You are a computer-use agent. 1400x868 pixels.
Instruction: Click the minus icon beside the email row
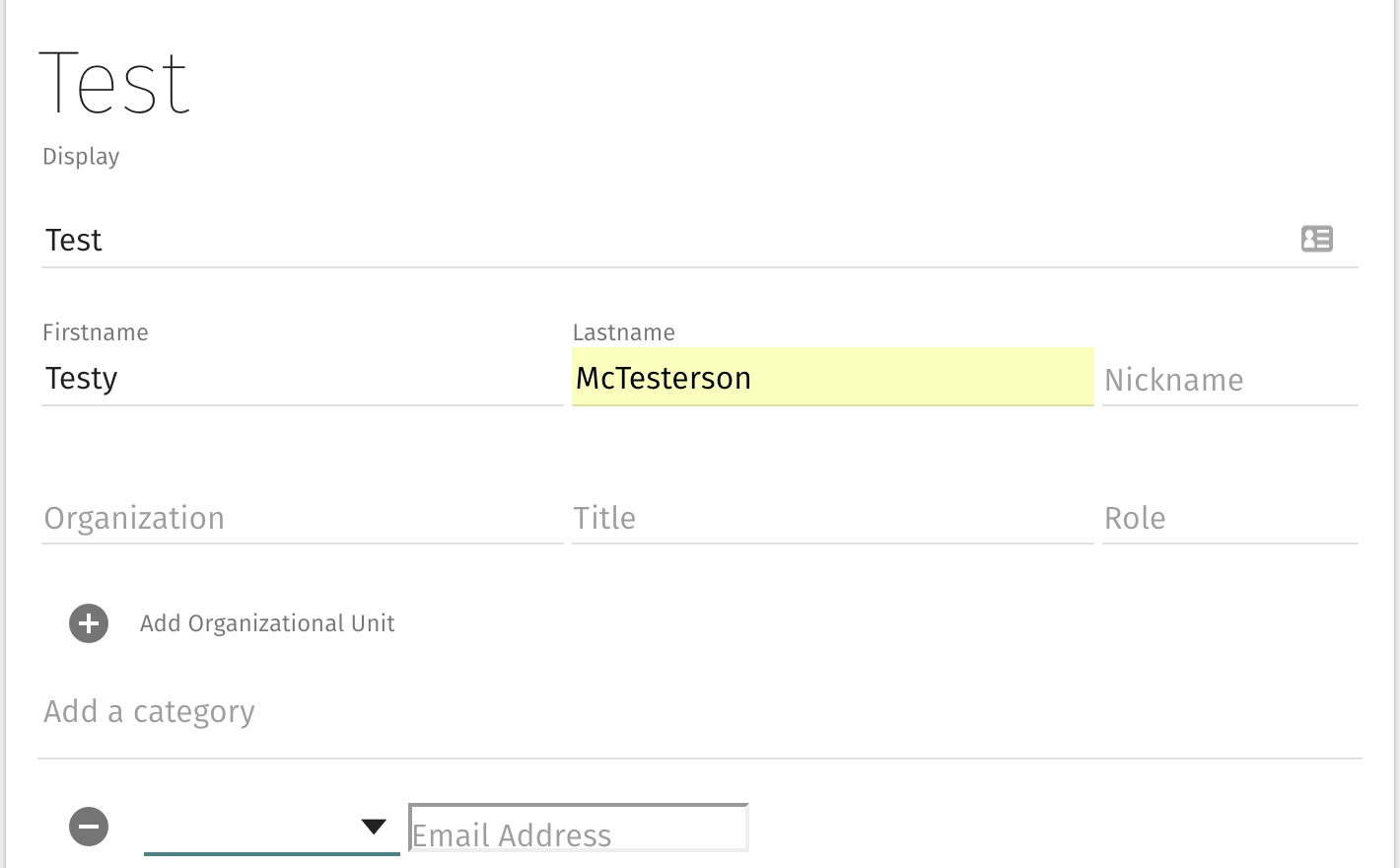click(x=89, y=827)
